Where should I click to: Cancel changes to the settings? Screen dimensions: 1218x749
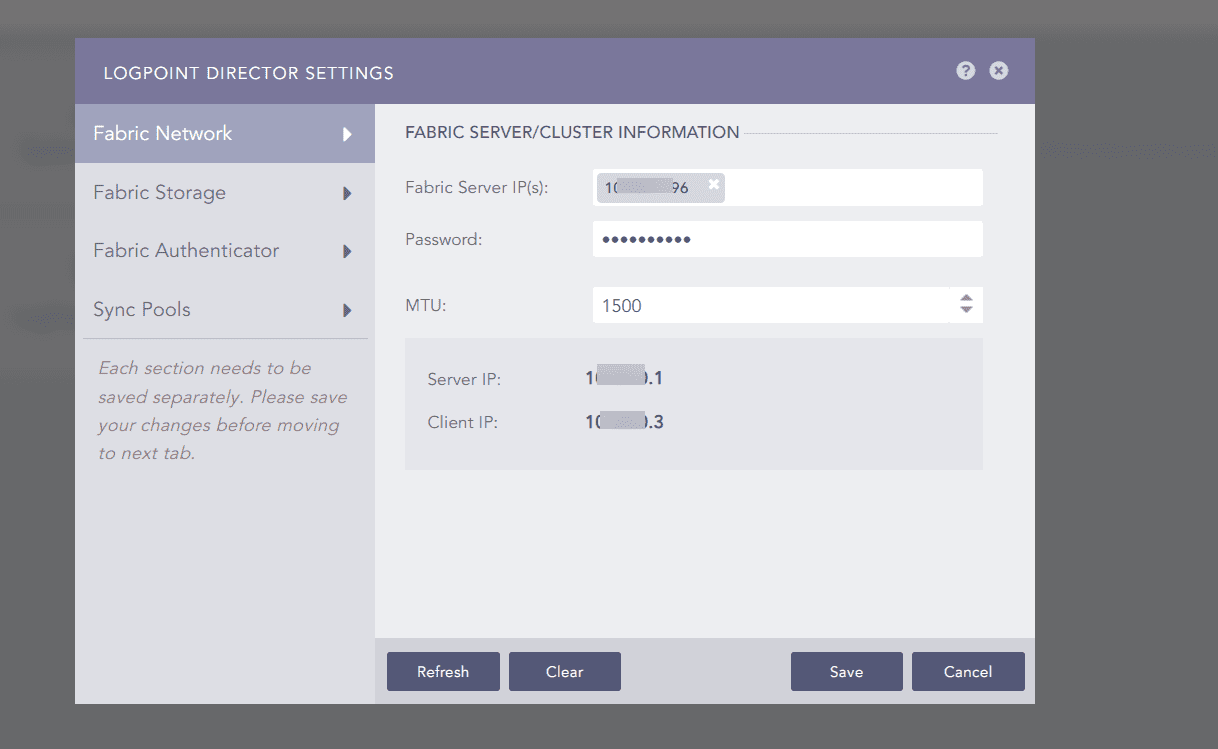click(x=967, y=671)
